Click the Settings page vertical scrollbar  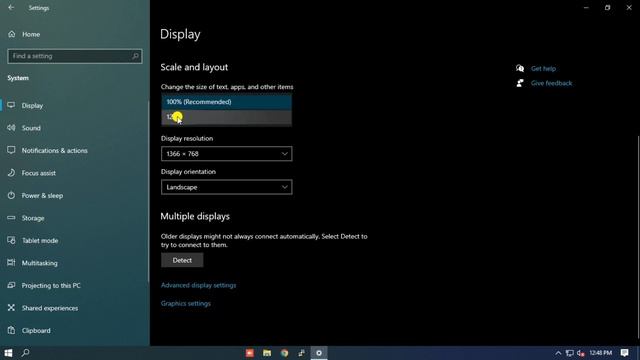coord(638,237)
